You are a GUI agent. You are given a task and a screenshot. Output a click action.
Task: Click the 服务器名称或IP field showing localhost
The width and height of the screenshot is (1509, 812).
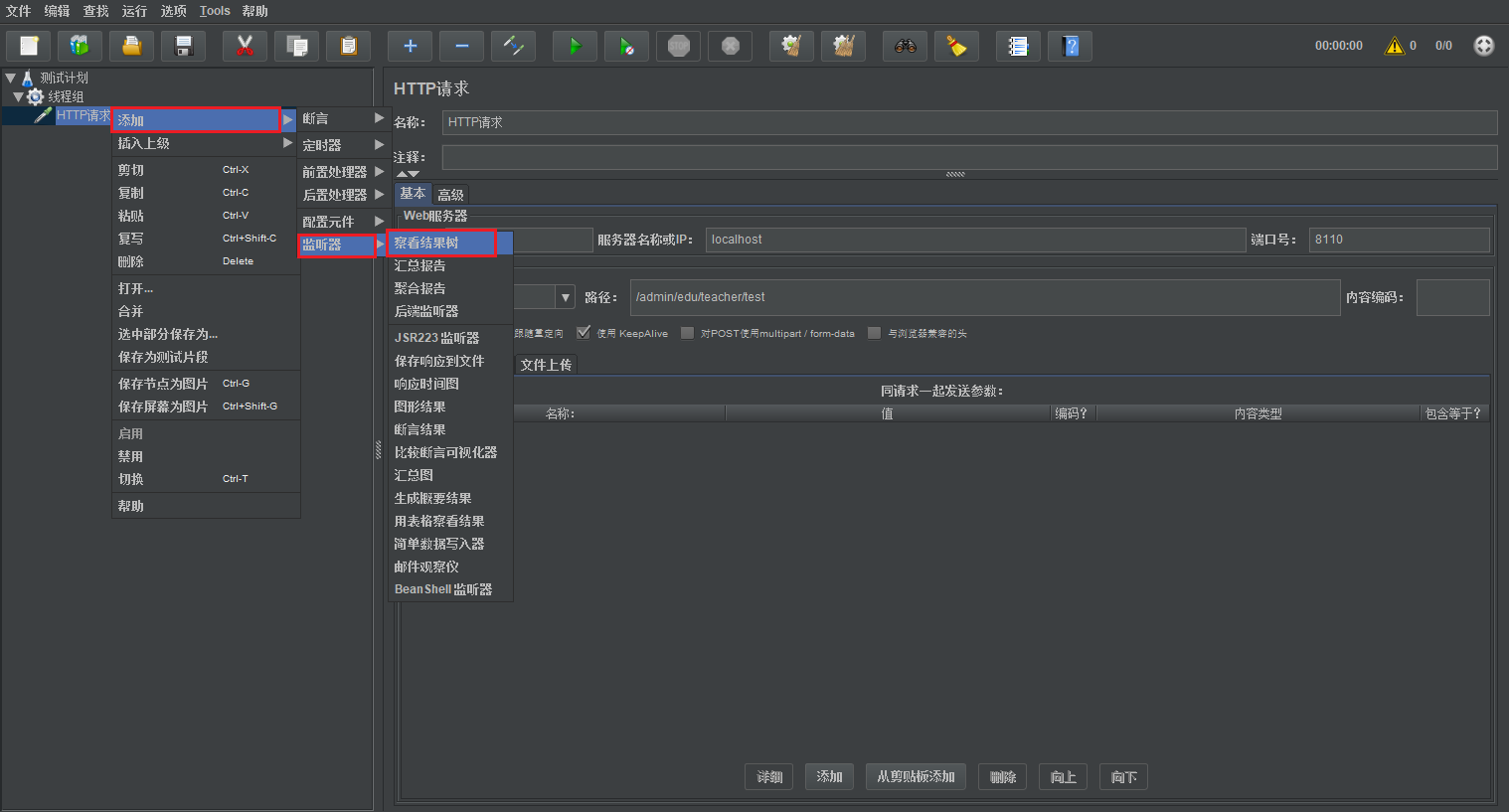pos(975,240)
